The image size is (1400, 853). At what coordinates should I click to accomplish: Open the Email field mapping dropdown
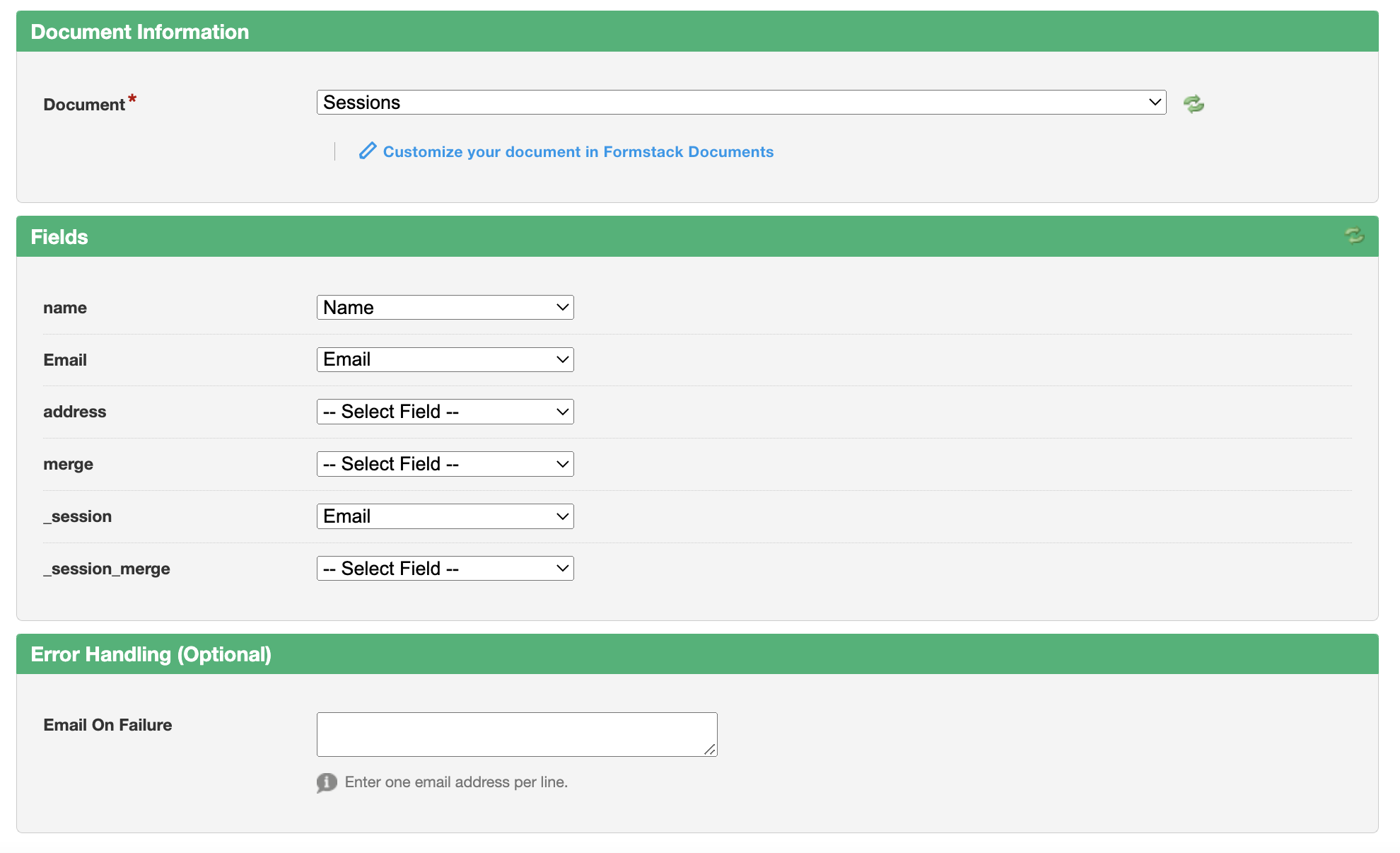pyautogui.click(x=445, y=359)
